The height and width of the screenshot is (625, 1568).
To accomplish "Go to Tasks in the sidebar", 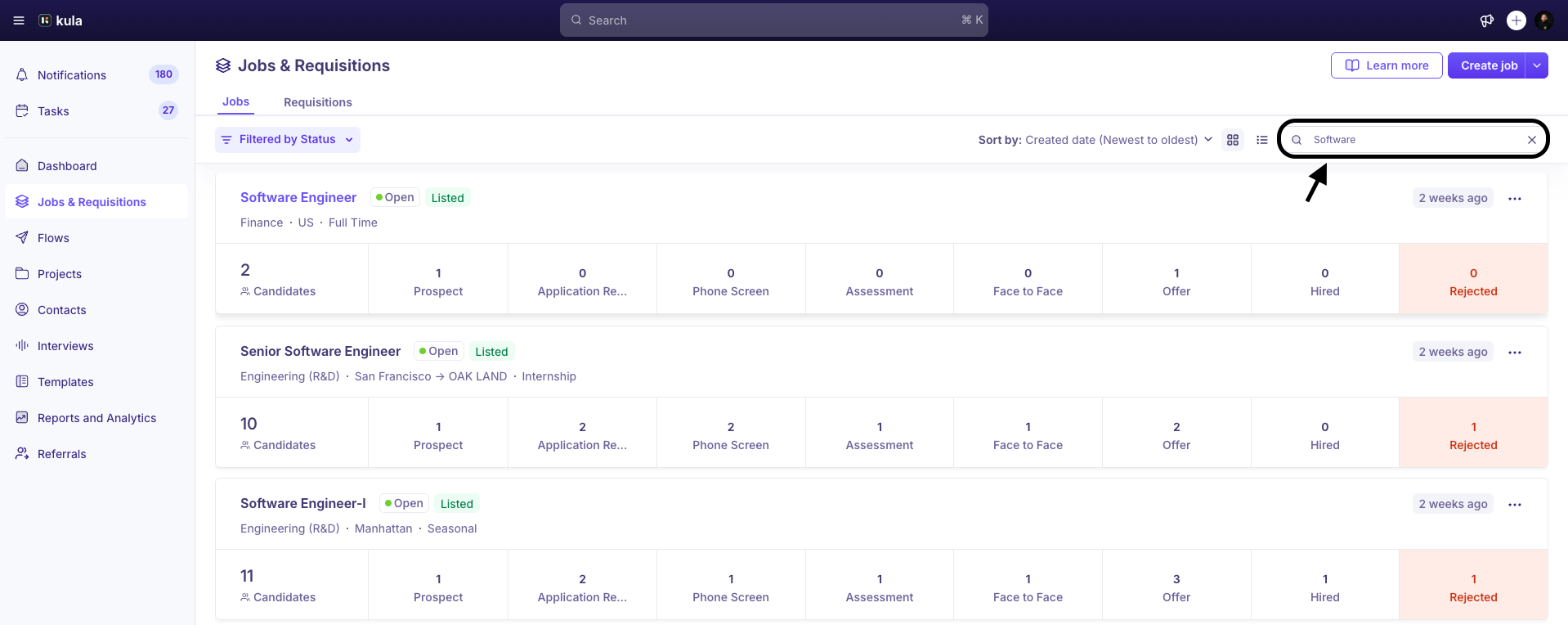I will (x=96, y=110).
